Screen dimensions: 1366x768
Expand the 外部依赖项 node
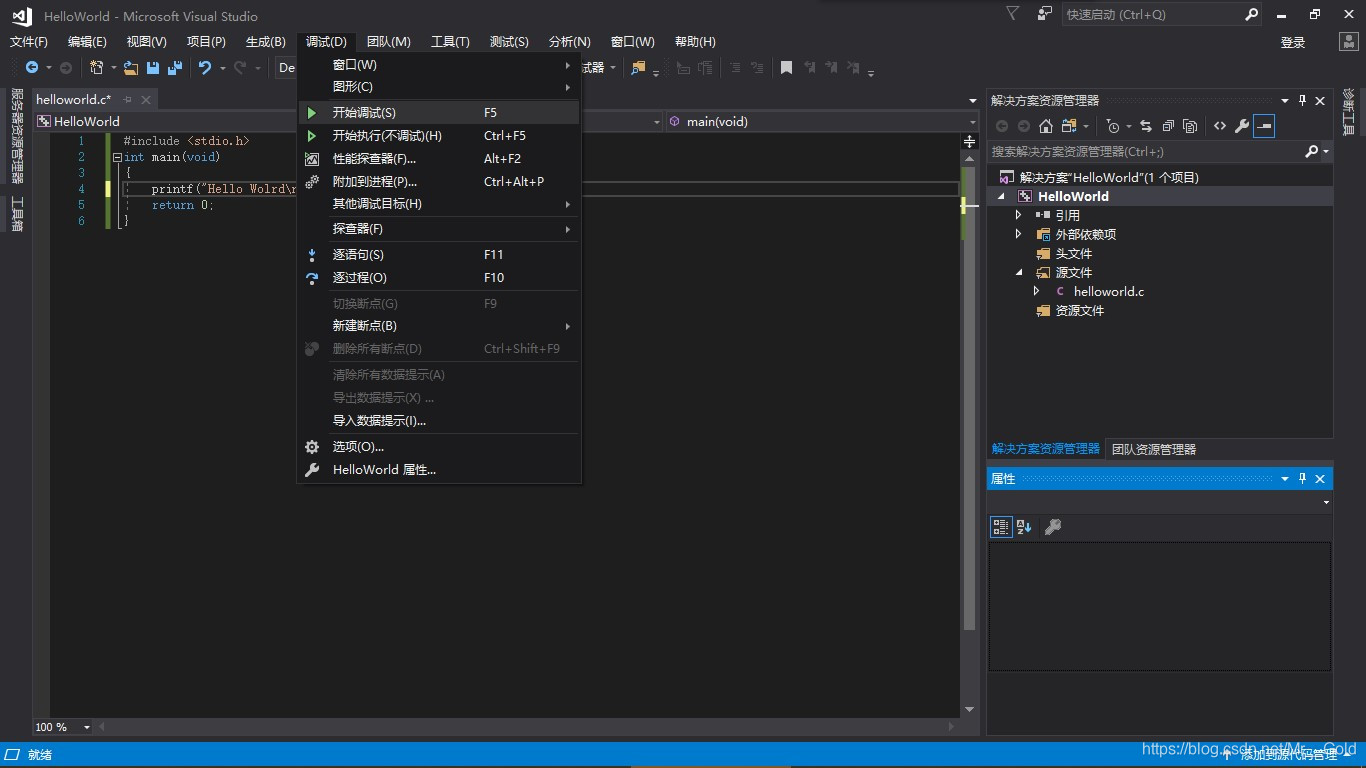point(1019,234)
